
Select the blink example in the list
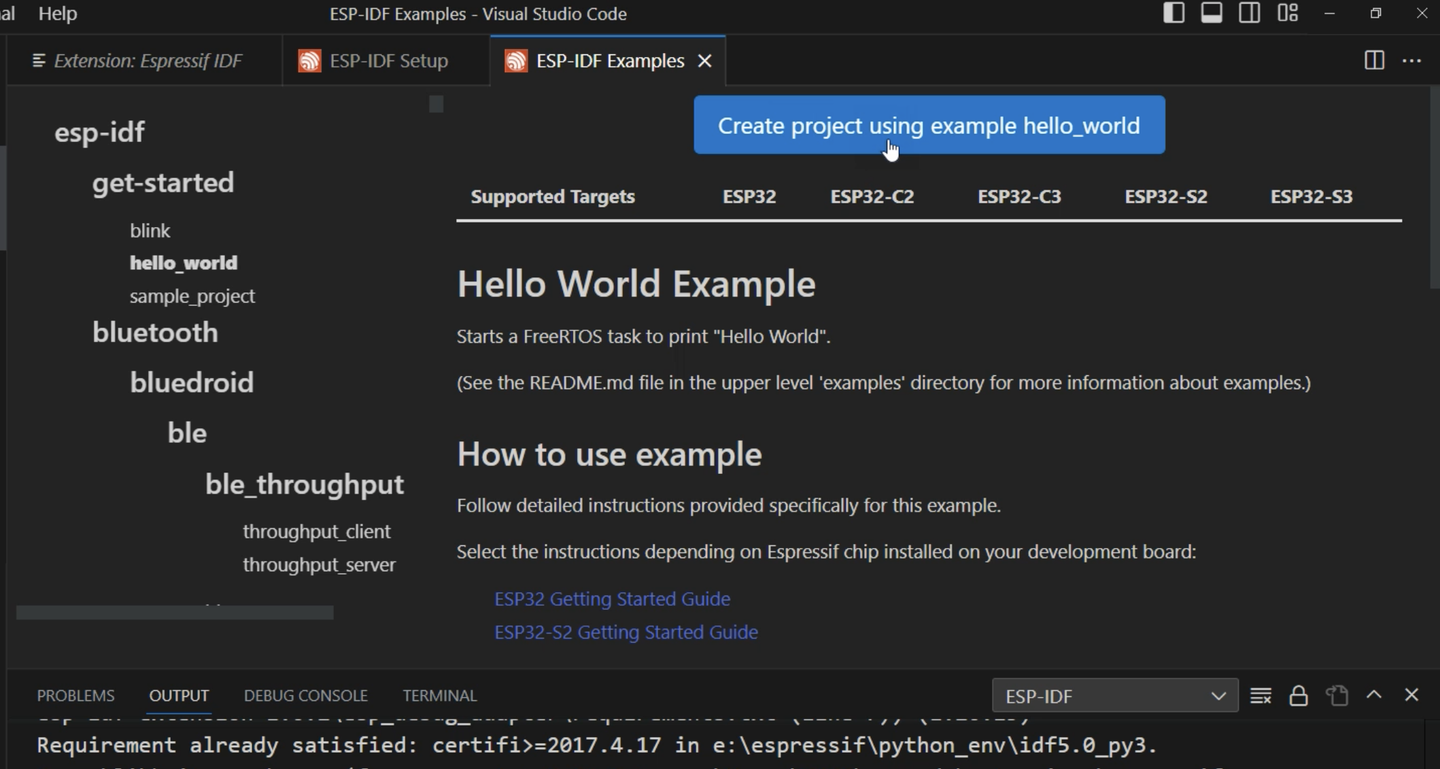click(150, 230)
